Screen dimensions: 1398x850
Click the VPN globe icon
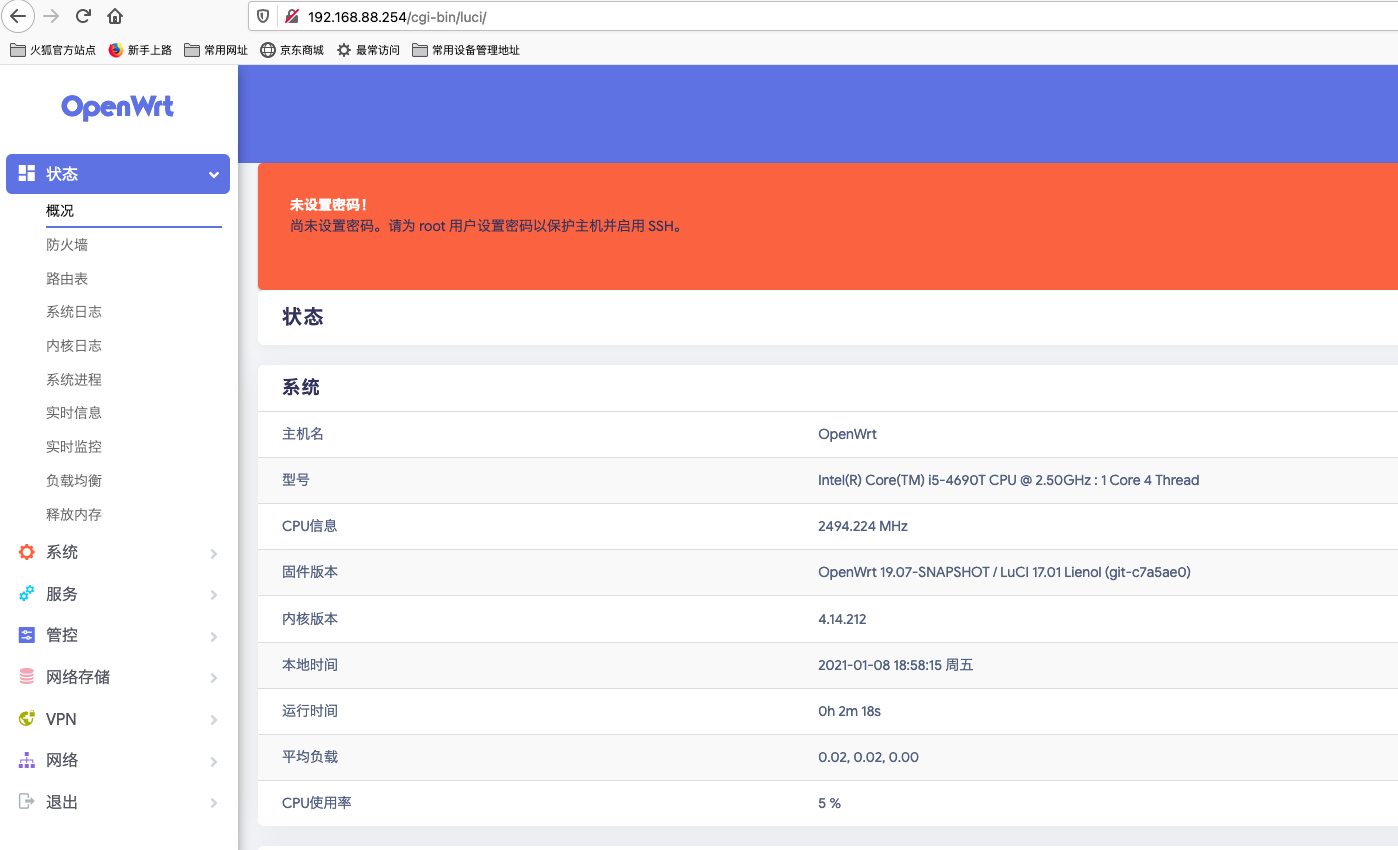pyautogui.click(x=27, y=718)
